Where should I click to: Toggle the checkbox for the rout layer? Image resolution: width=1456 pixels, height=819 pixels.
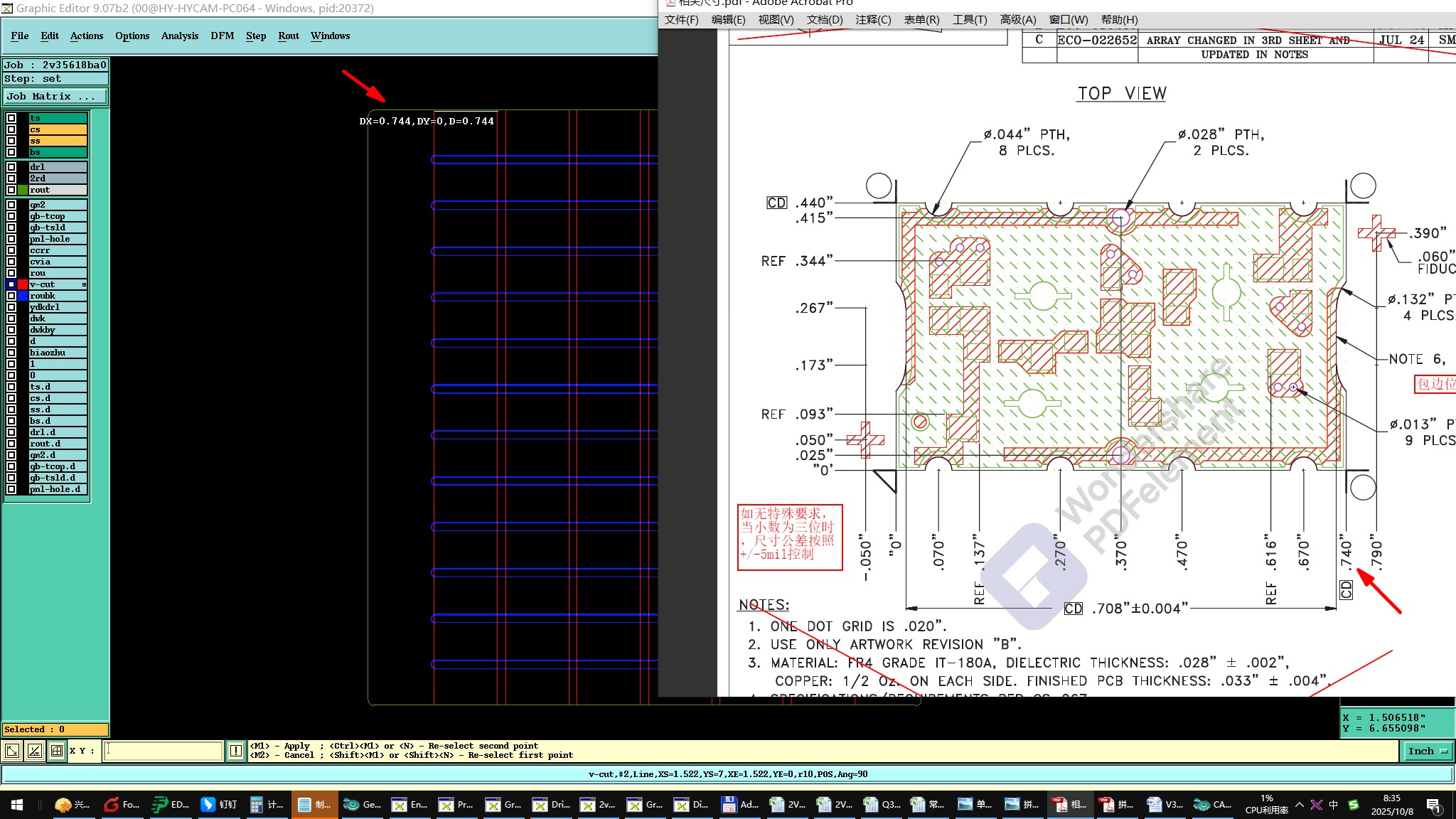tap(11, 190)
